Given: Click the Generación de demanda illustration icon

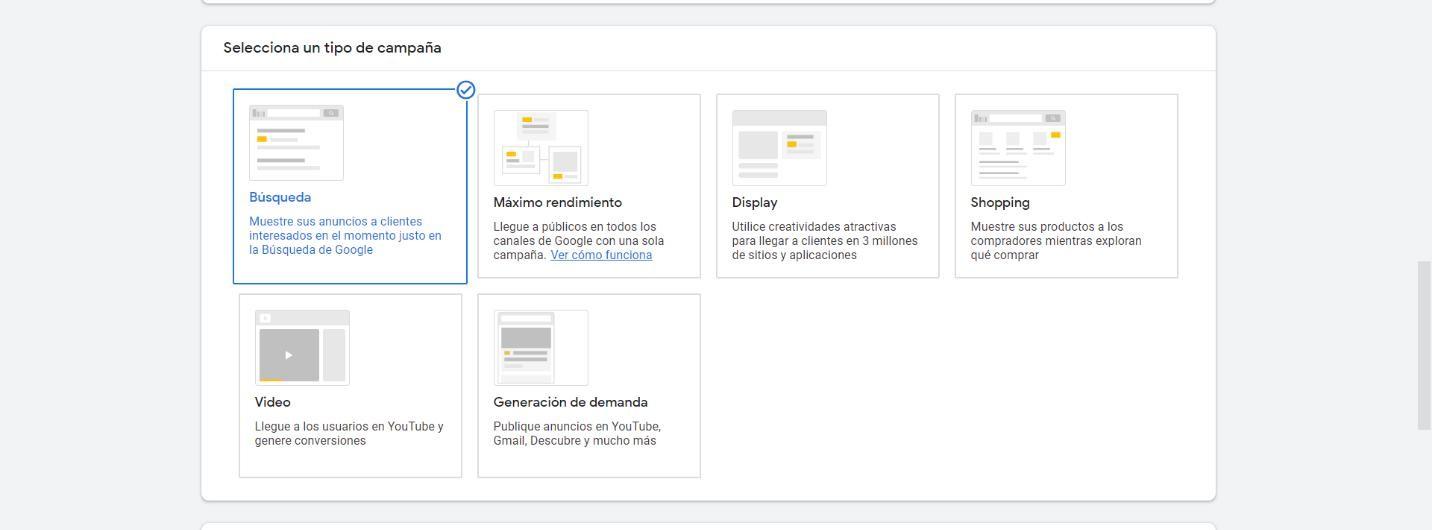Looking at the screenshot, I should point(541,348).
